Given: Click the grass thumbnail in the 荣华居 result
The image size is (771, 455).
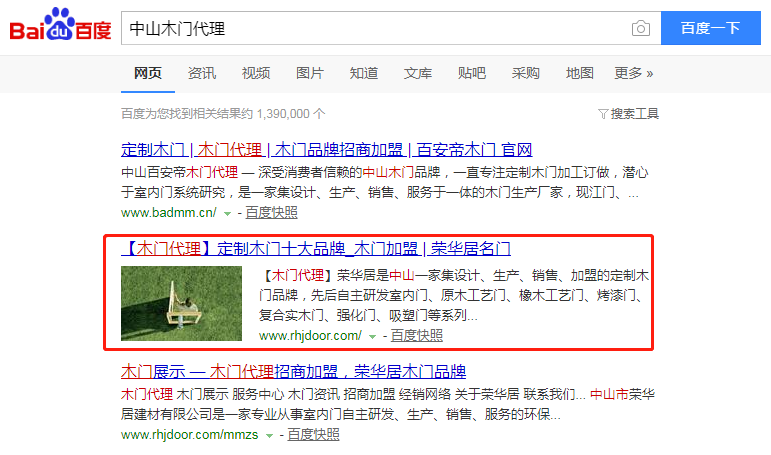Looking at the screenshot, I should pos(181,303).
